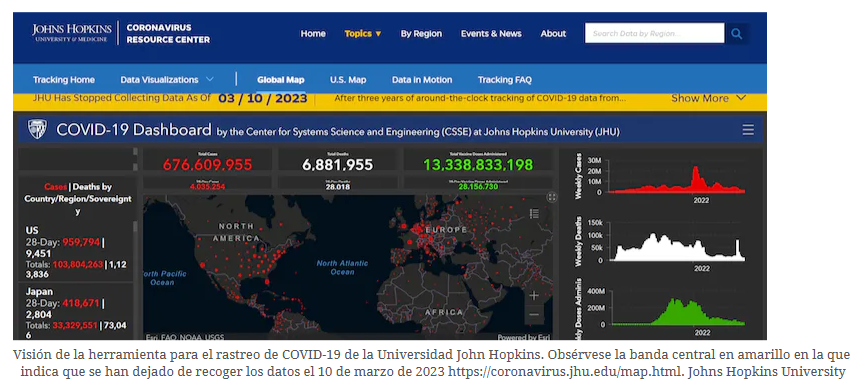Image resolution: width=864 pixels, height=386 pixels.
Task: Click the Johns Hopkins shield logo in dashboard header
Action: 37,129
